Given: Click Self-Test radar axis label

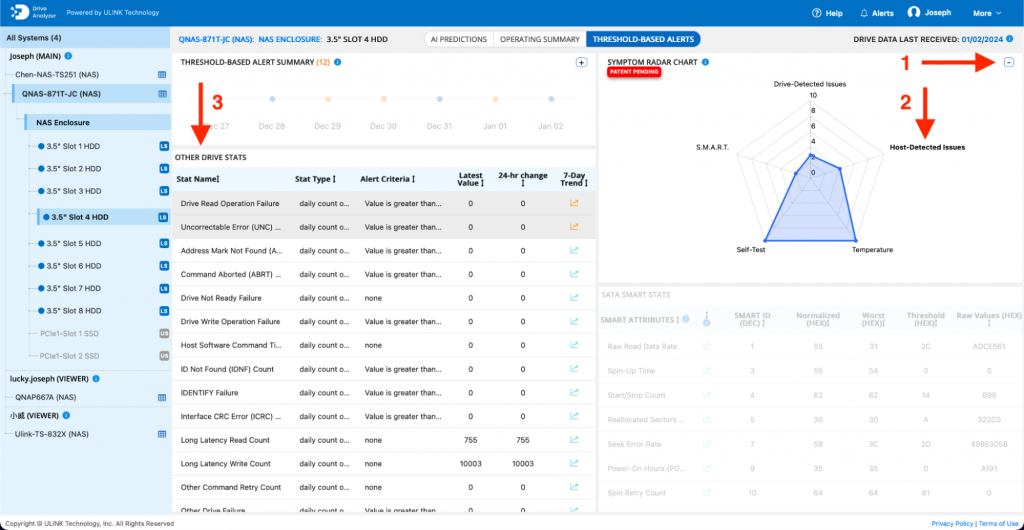Looking at the screenshot, I should 751,250.
